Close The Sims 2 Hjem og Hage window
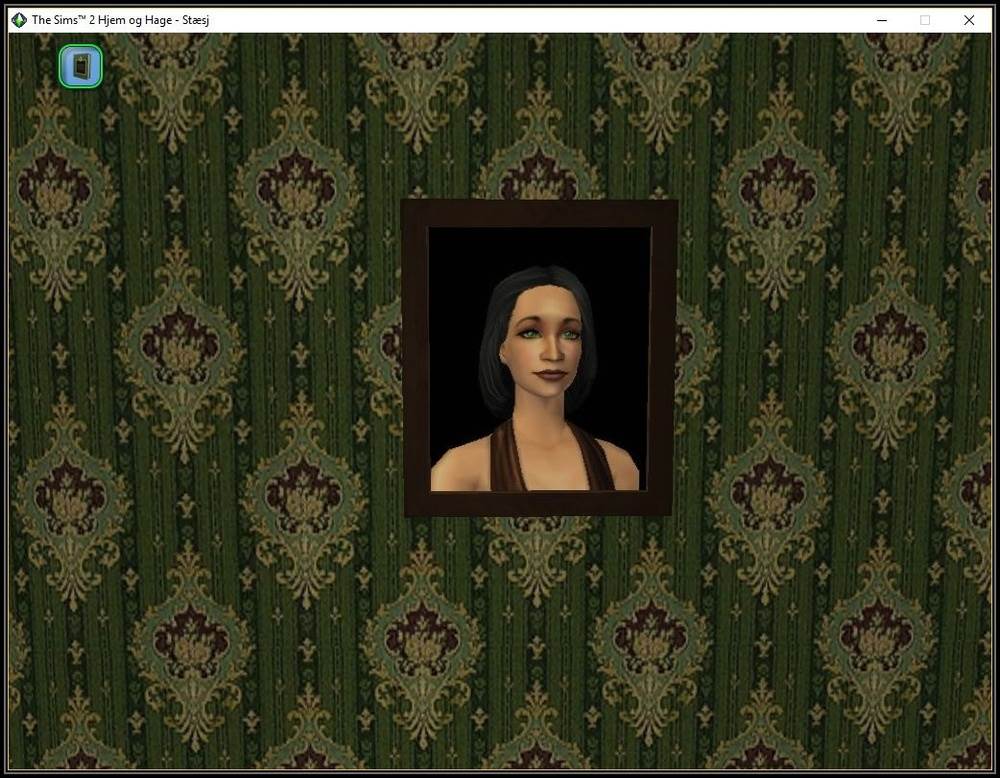The image size is (1000, 778). [969, 20]
